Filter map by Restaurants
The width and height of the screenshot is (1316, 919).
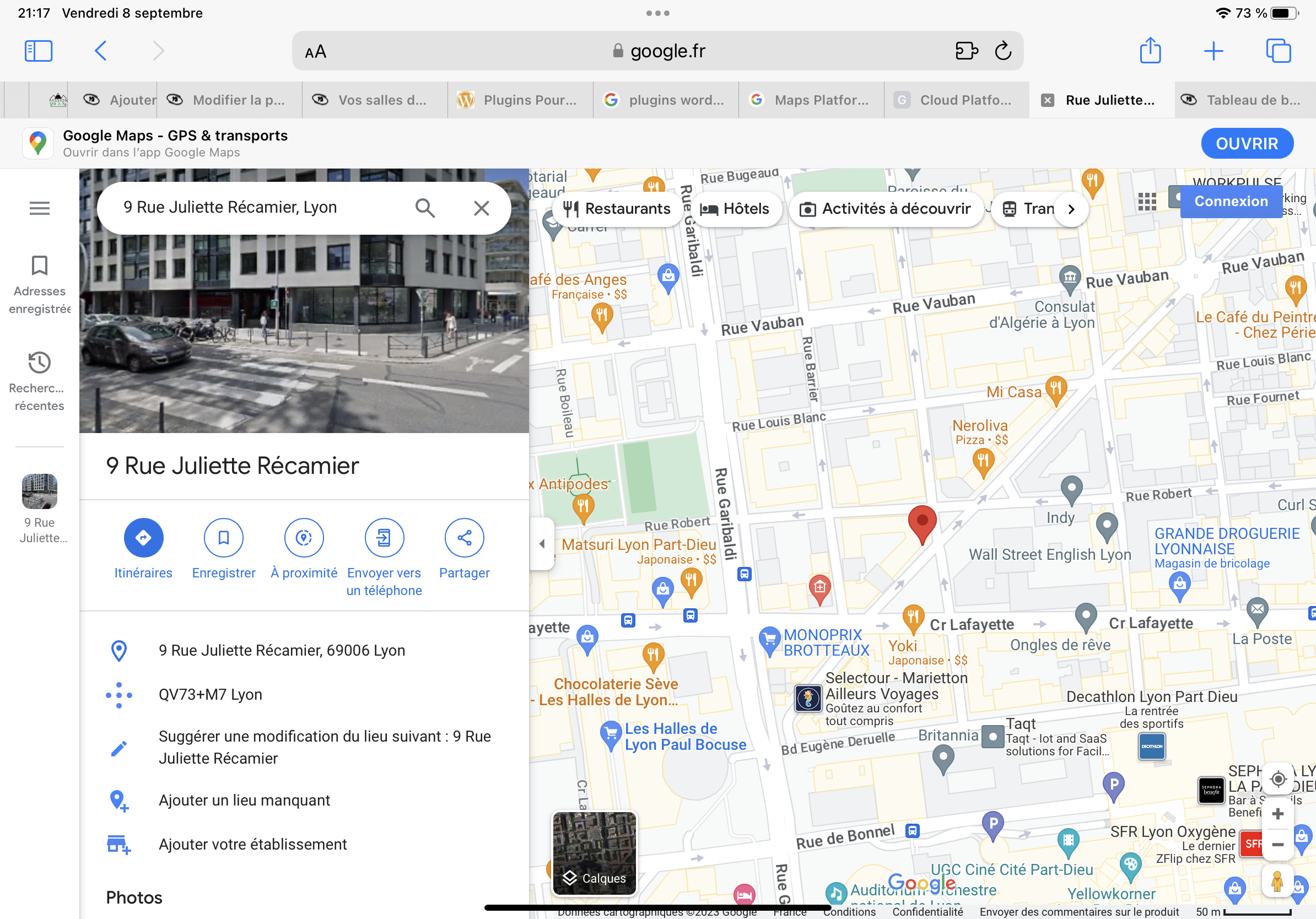click(x=616, y=209)
